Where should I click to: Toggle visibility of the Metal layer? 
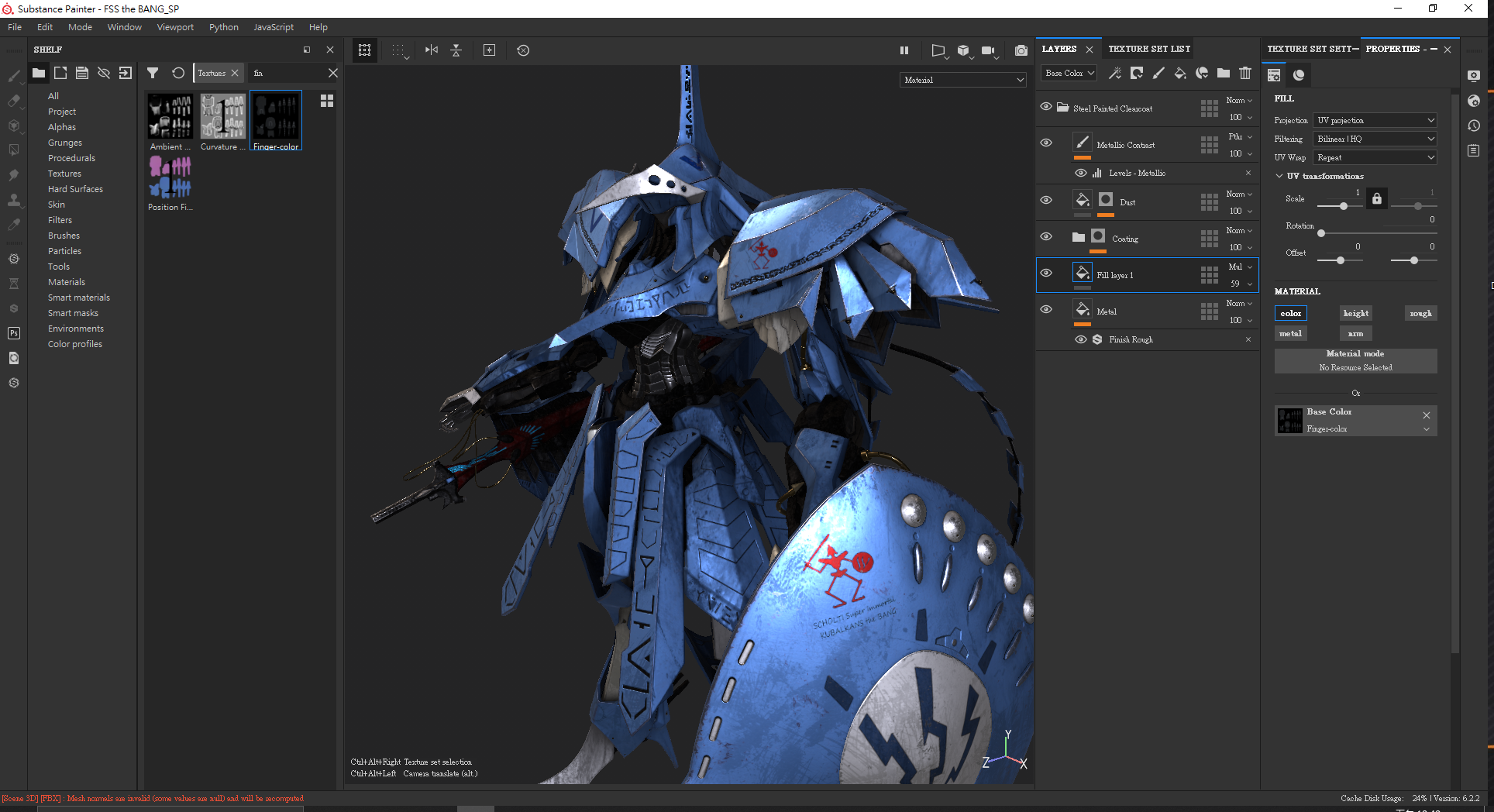pos(1046,309)
